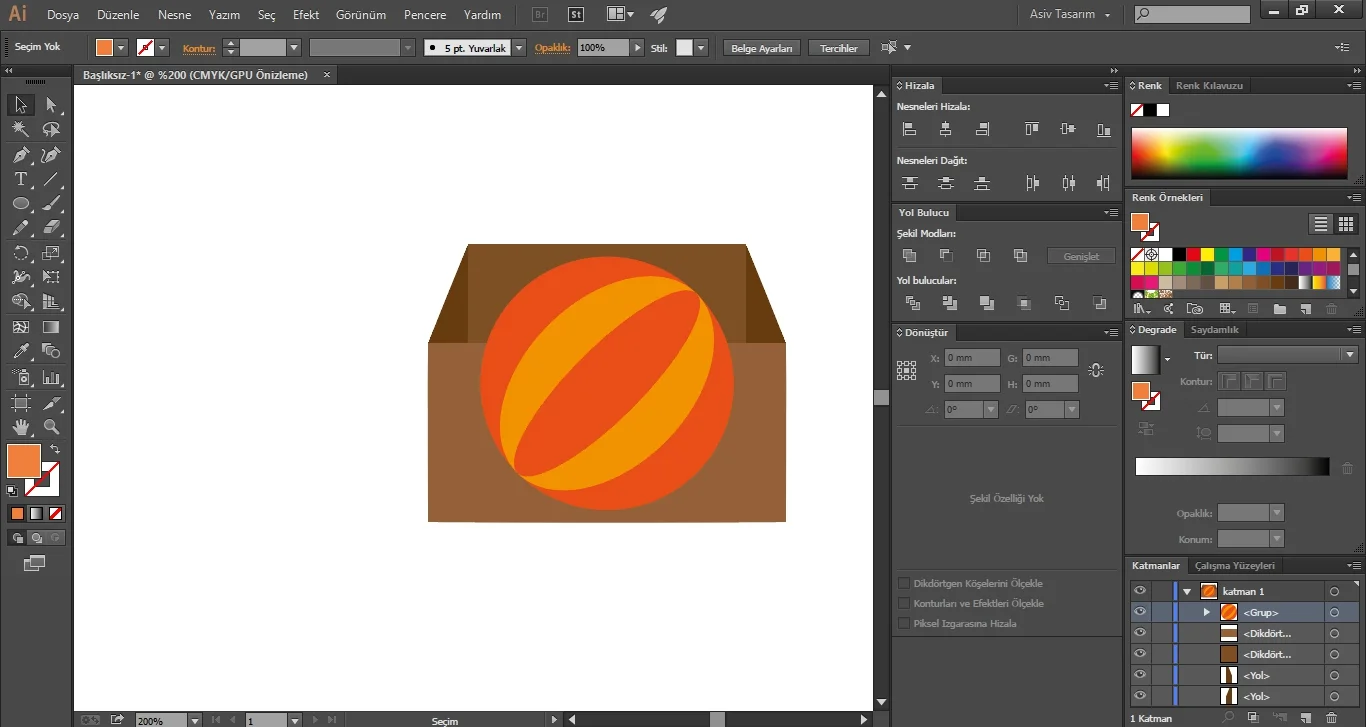Select the Line Segment tool
1366x727 pixels.
(51, 179)
